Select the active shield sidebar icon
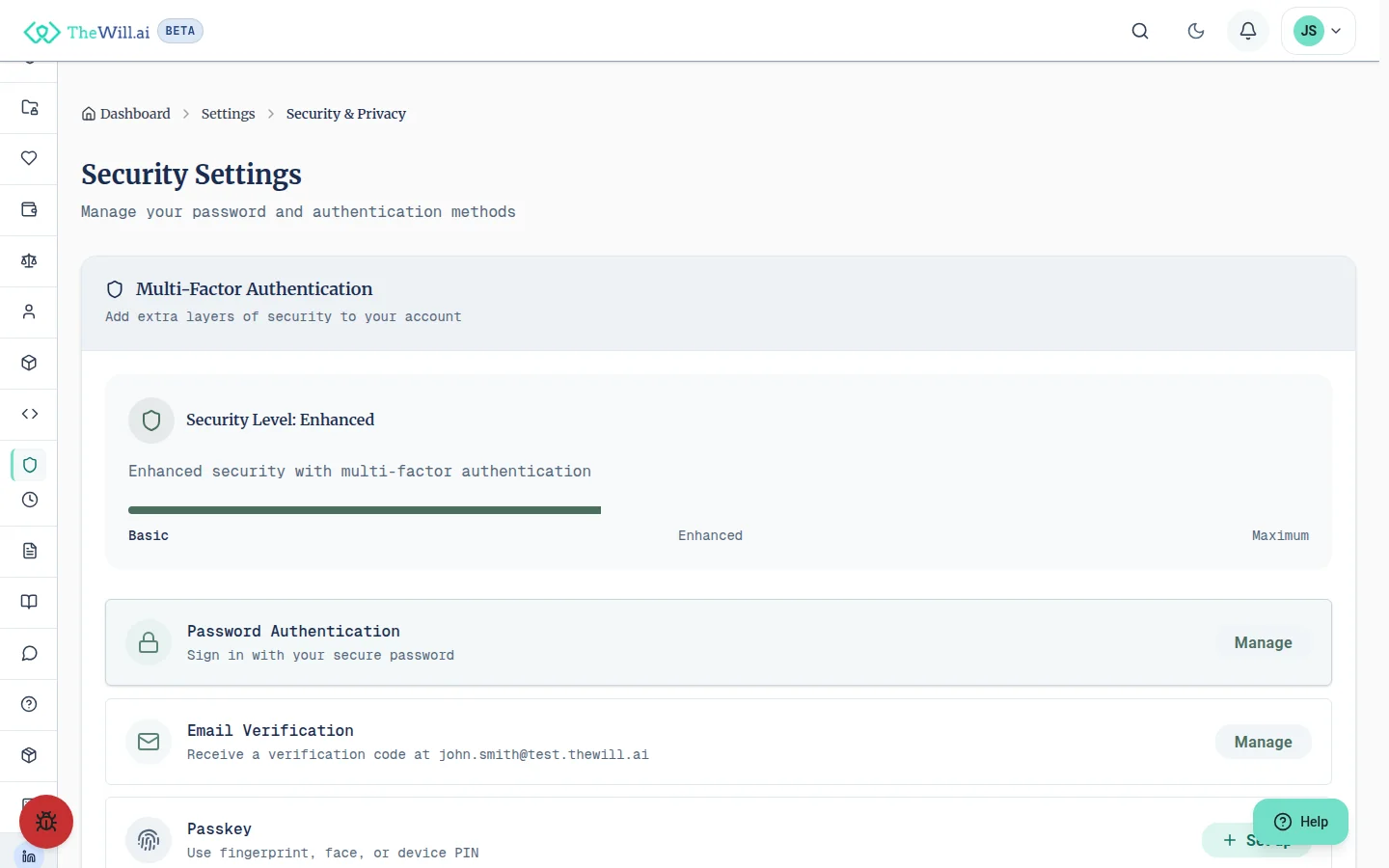Image resolution: width=1389 pixels, height=868 pixels. point(29,465)
